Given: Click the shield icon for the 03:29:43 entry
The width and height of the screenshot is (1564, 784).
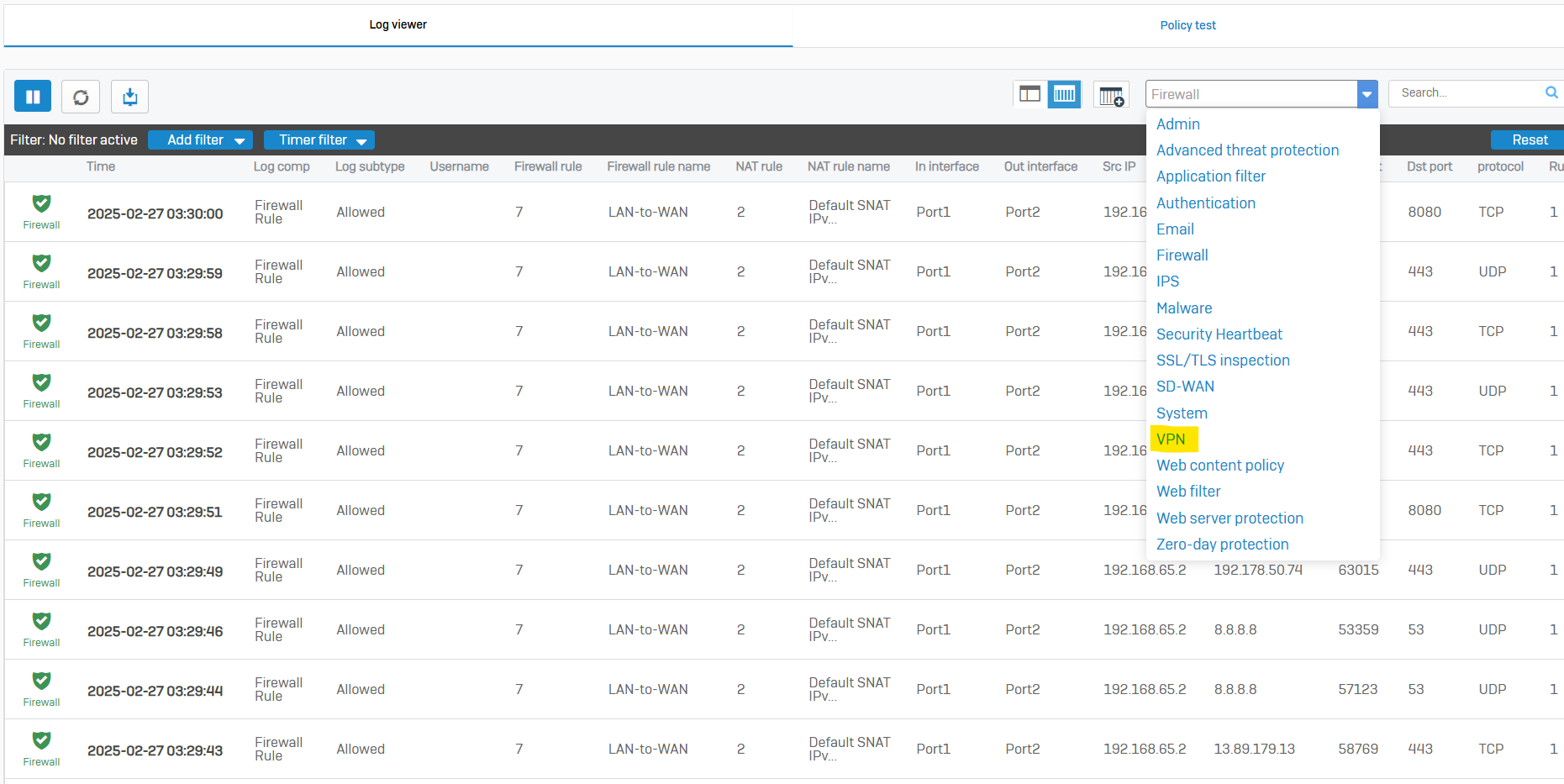Looking at the screenshot, I should (41, 740).
